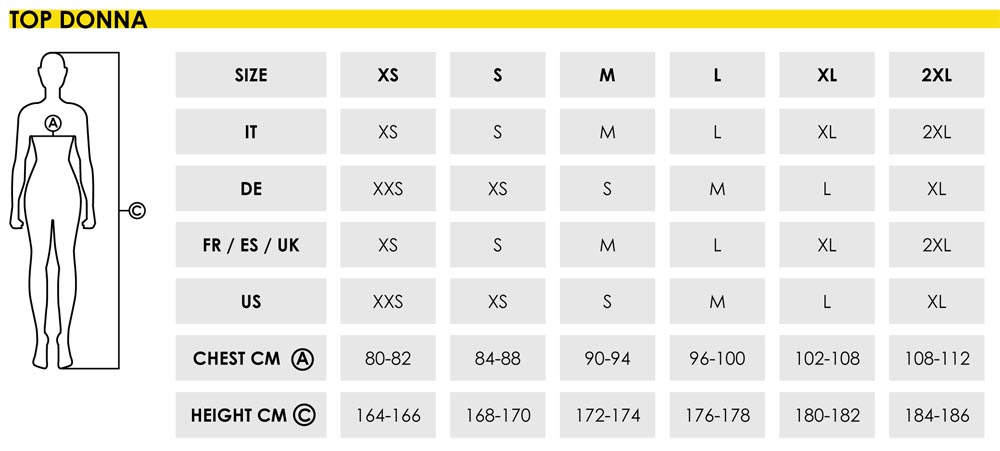
Task: Select the 2XL column header
Action: tap(936, 75)
